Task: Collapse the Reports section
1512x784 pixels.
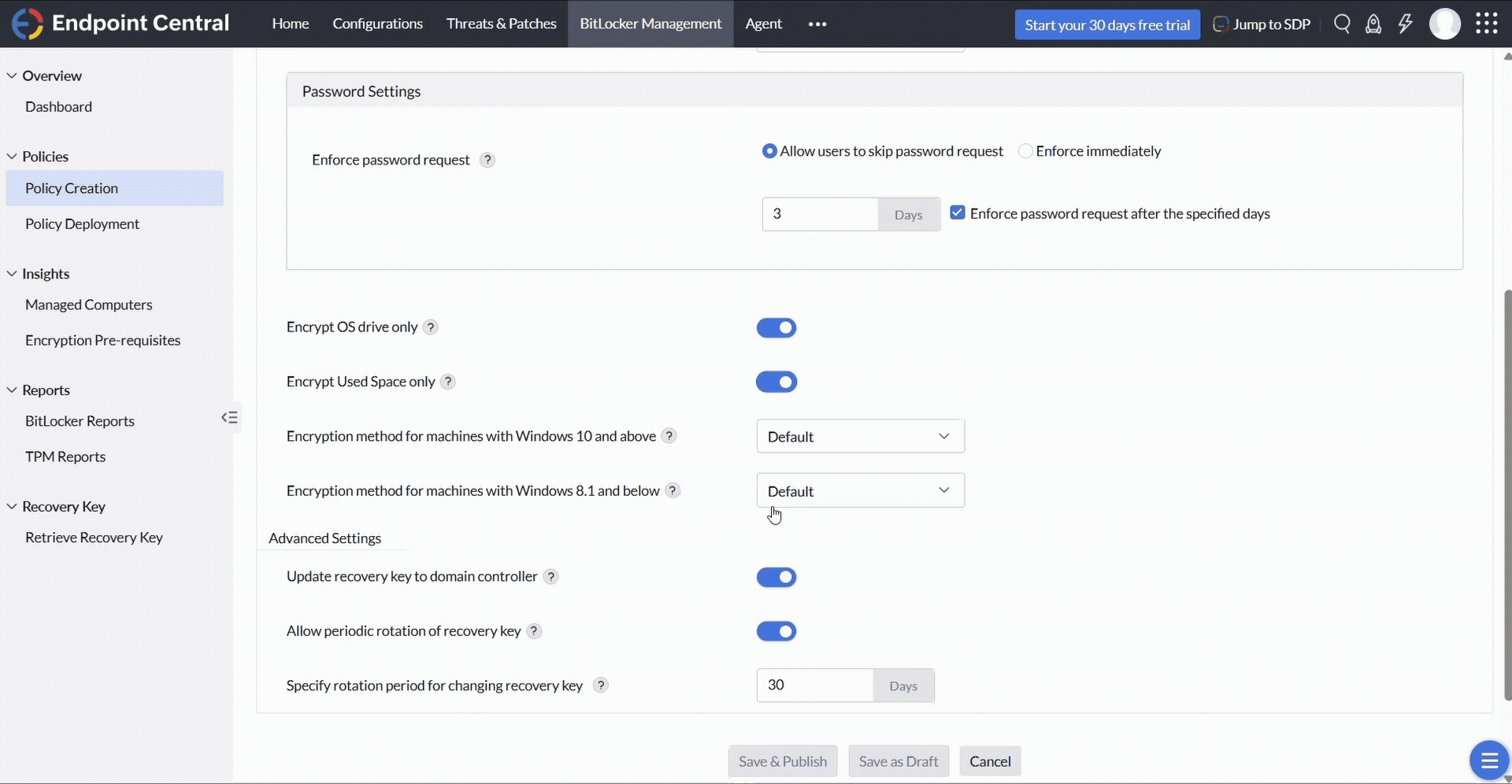Action: point(12,390)
